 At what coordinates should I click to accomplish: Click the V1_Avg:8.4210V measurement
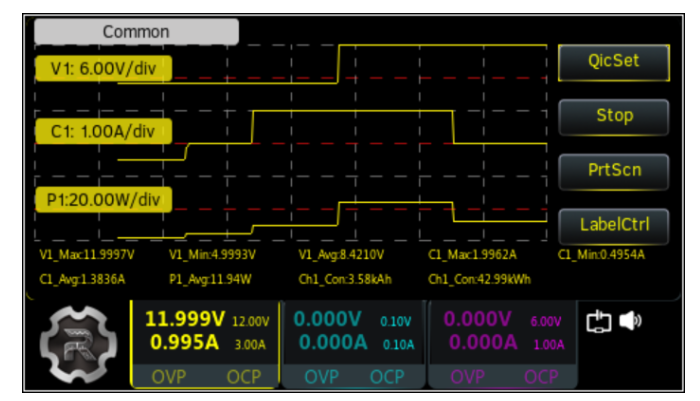click(341, 255)
